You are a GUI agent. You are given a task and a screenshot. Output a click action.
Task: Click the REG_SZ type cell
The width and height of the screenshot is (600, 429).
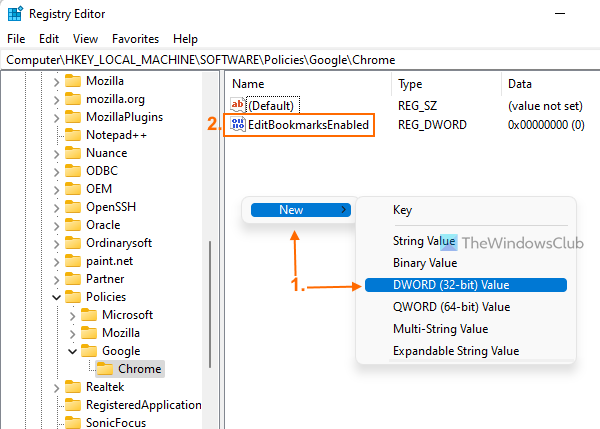(417, 106)
